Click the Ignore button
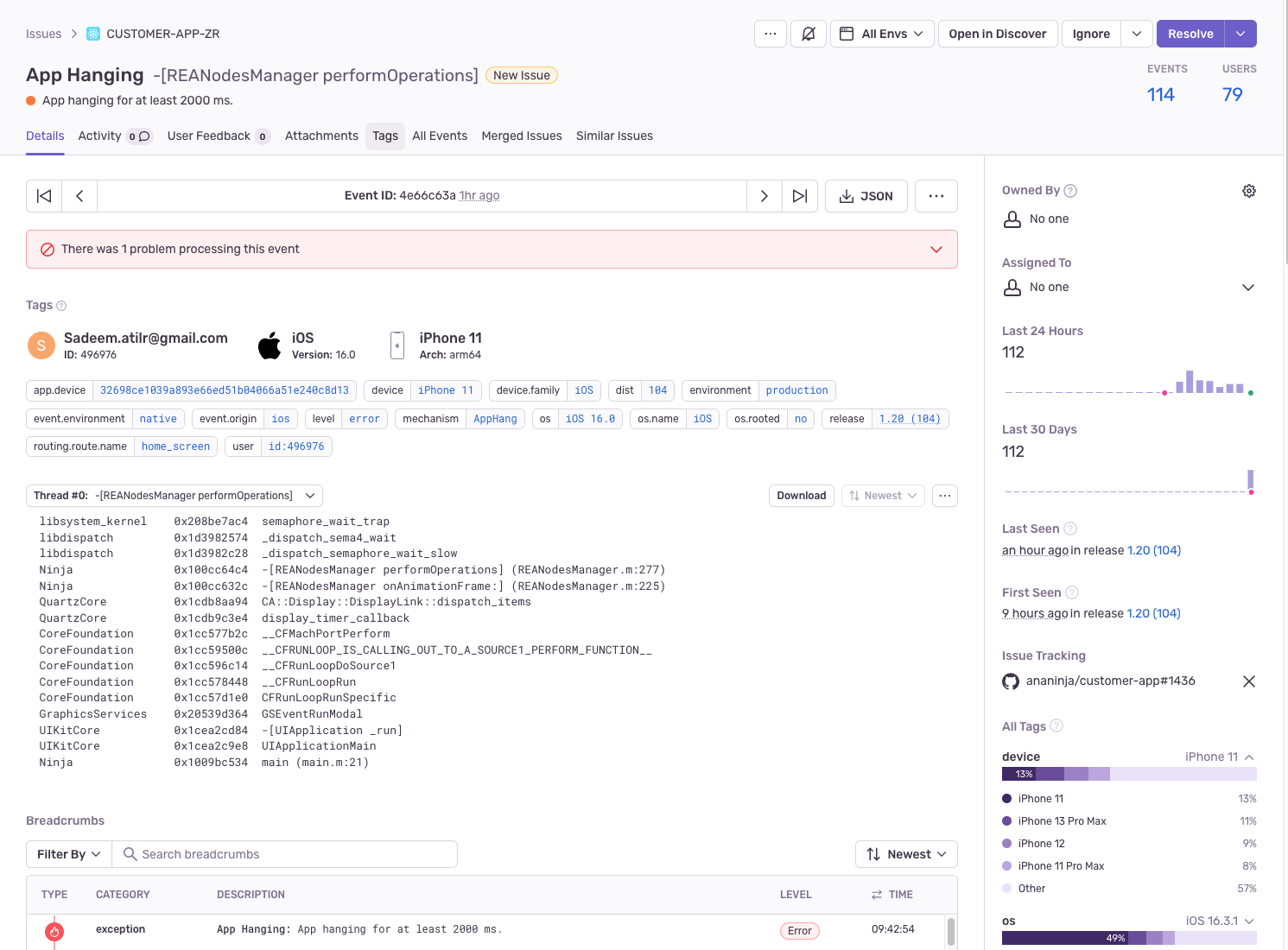Viewport: 1288px width, 950px height. tap(1091, 34)
